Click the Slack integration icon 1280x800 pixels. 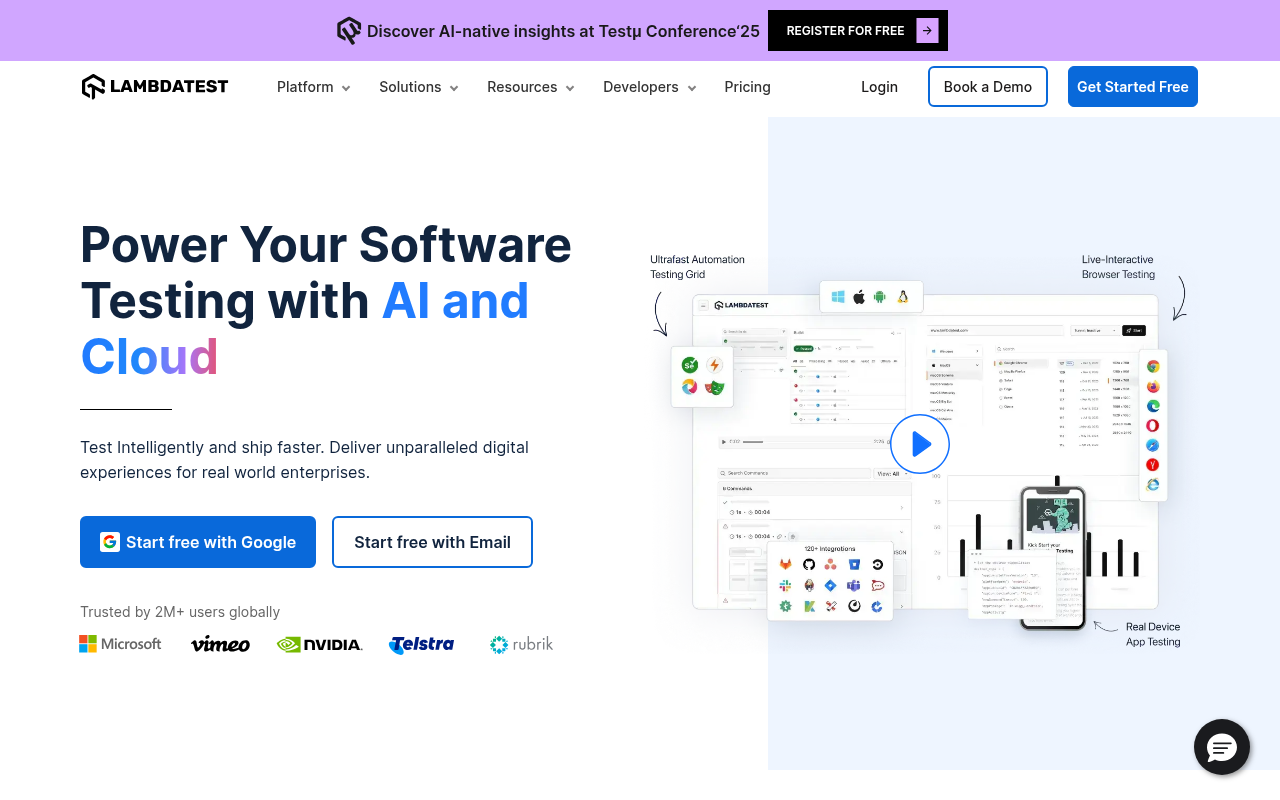coord(786,585)
